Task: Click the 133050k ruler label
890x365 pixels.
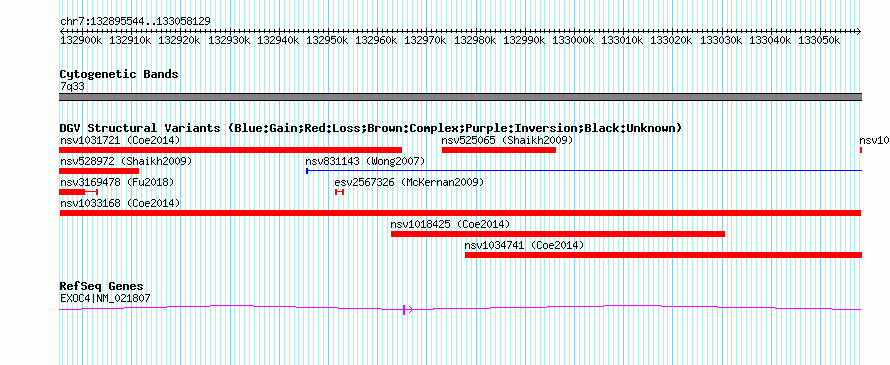Action: [820, 40]
